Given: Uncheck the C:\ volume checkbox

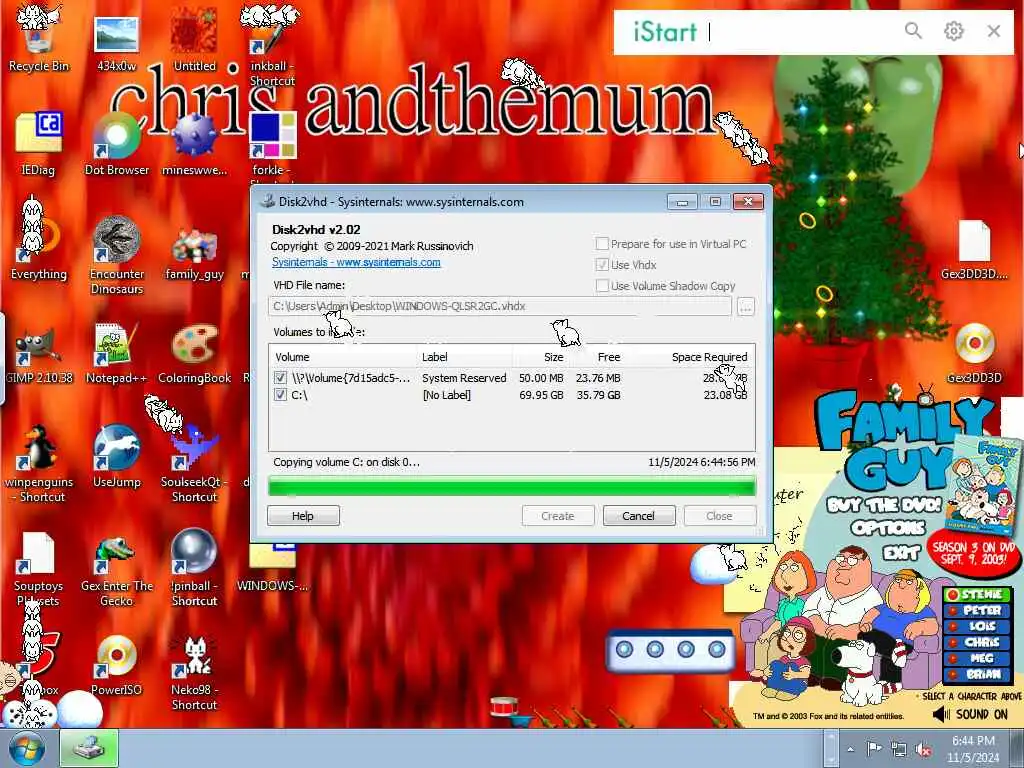Looking at the screenshot, I should click(x=280, y=394).
